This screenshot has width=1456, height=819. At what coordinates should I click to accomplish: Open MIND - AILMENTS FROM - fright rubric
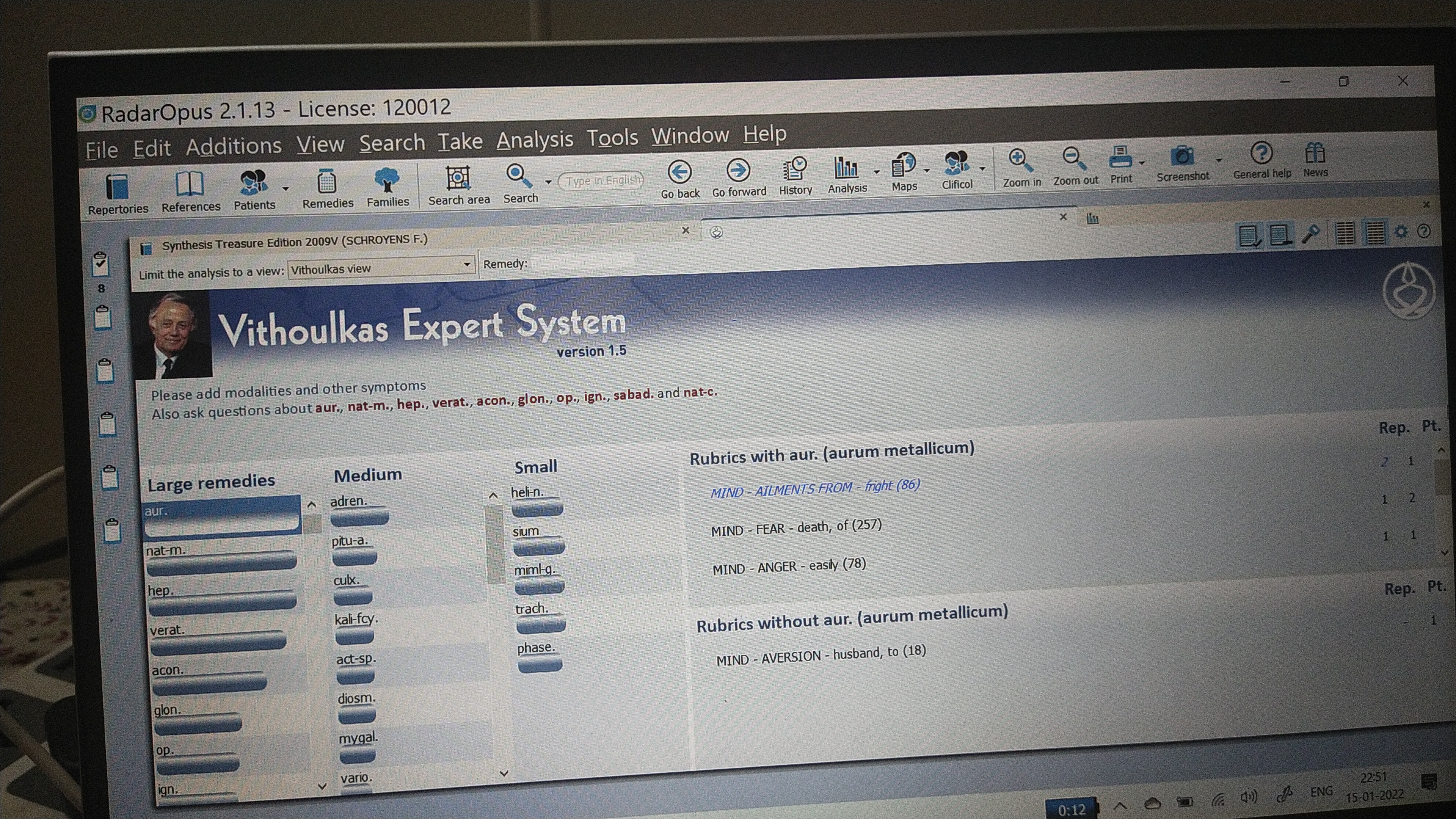[815, 488]
